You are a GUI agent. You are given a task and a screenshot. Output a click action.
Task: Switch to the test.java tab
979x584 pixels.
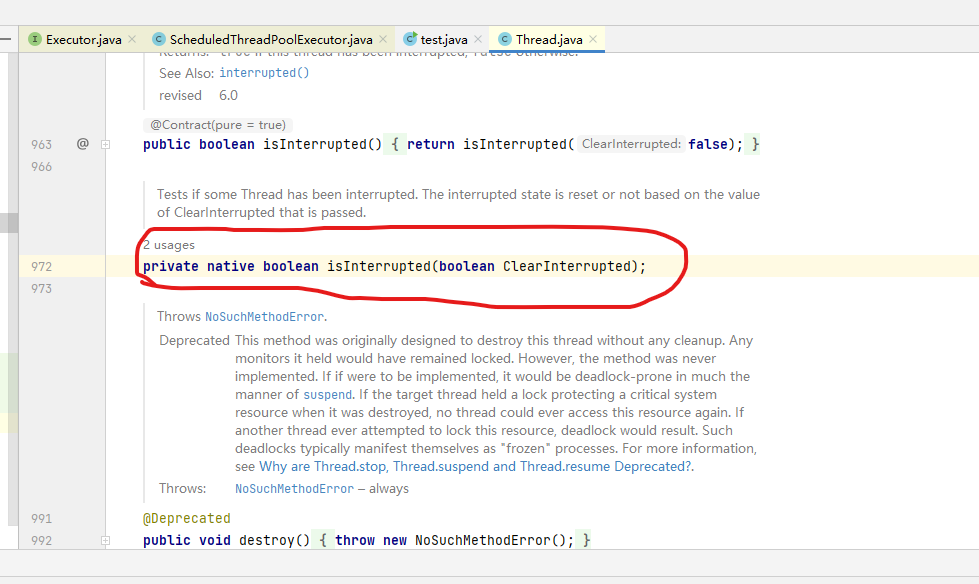click(x=444, y=39)
